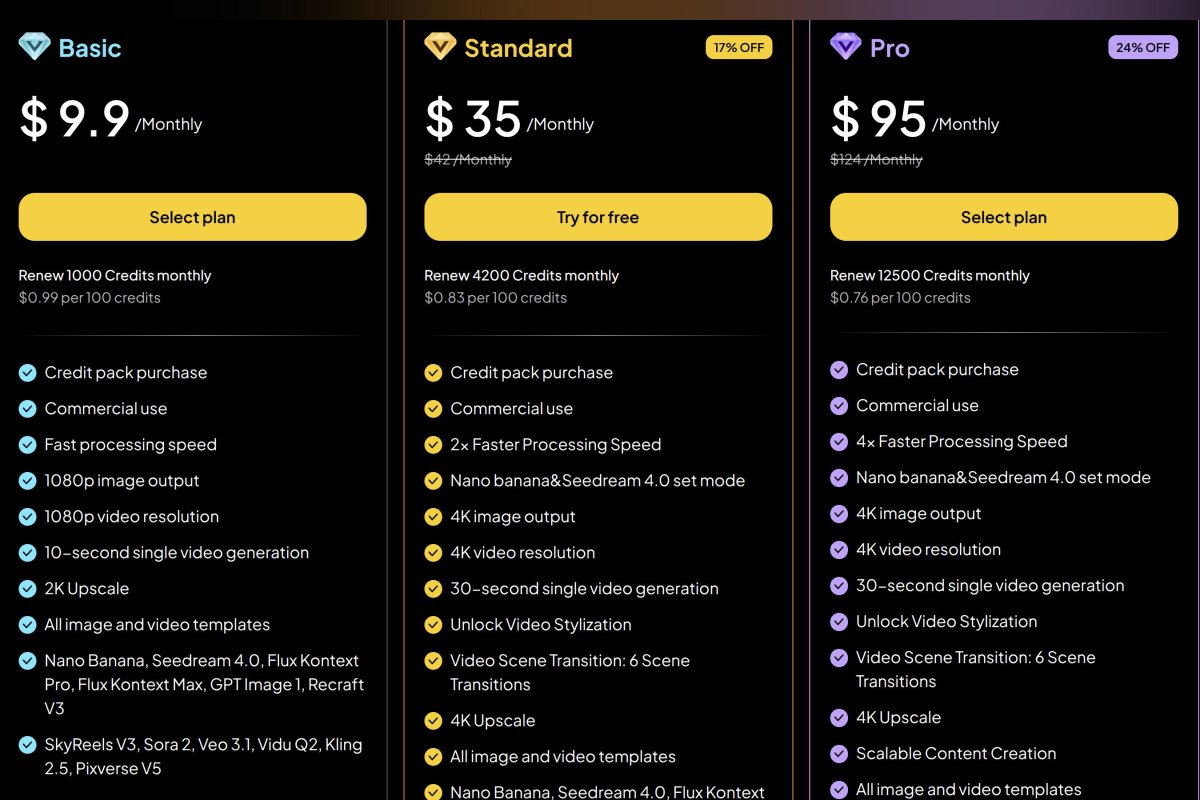The width and height of the screenshot is (1200, 800).
Task: Click the Renew 4200 Credits monthly text
Action: pos(521,275)
